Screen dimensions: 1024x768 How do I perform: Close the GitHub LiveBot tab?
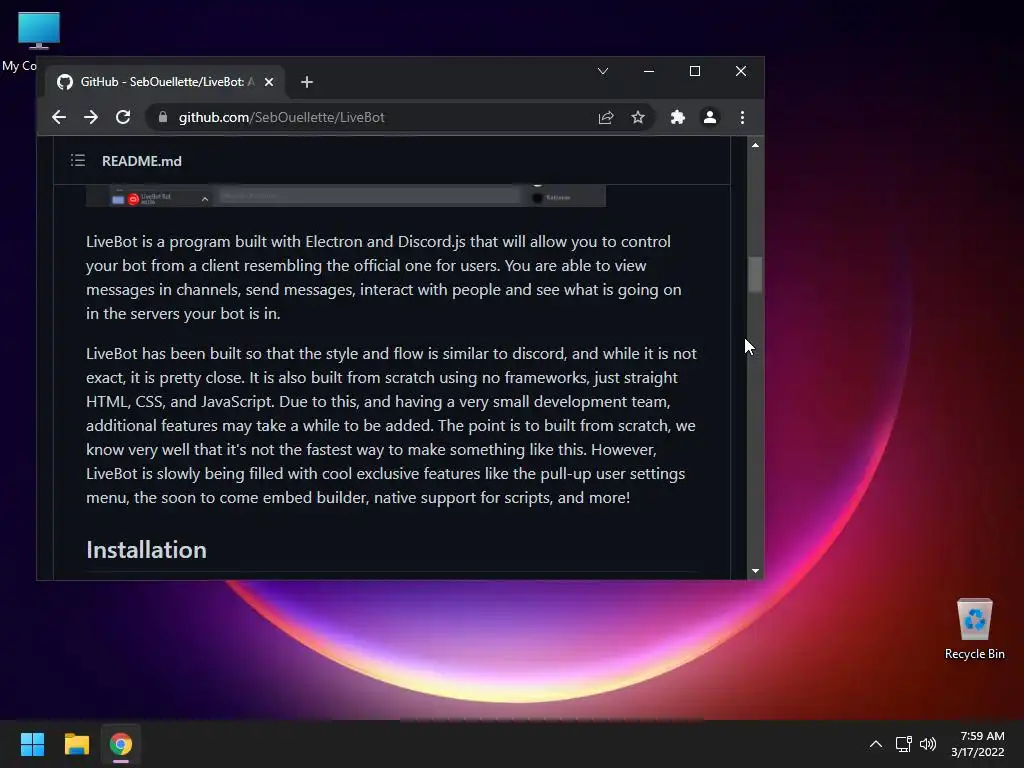tap(269, 82)
